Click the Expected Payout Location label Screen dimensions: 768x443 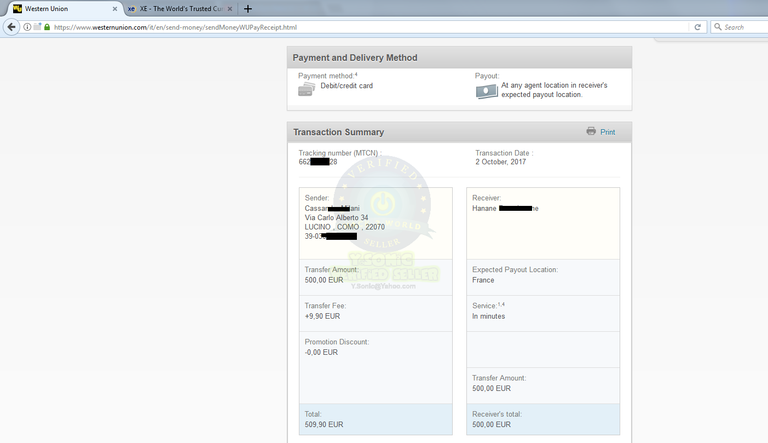coord(515,270)
